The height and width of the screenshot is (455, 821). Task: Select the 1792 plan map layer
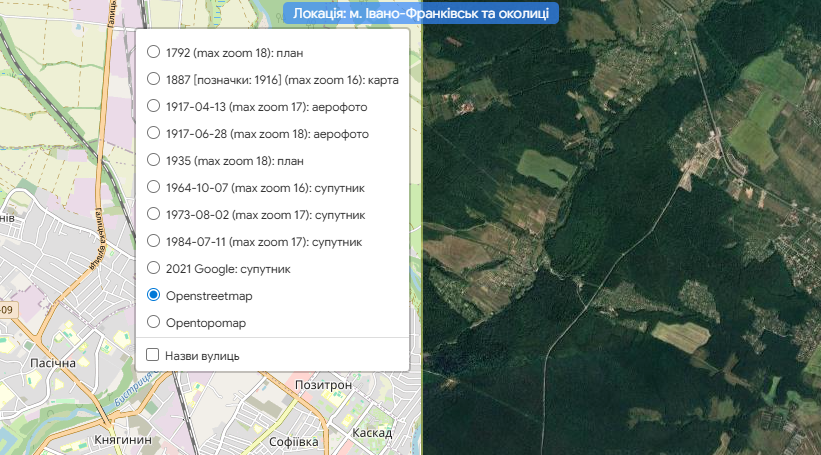tap(153, 52)
